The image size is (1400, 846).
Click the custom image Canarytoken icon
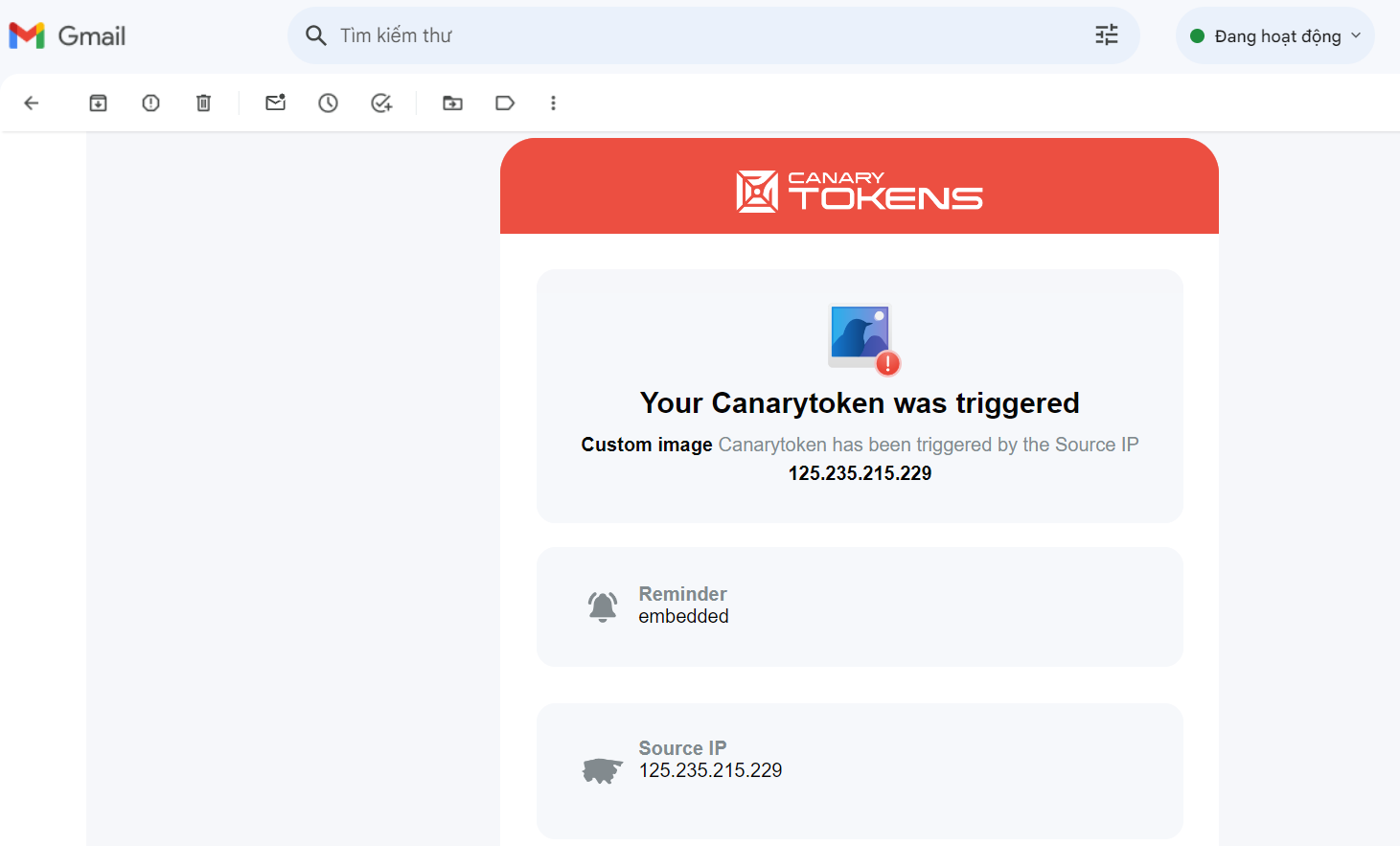[864, 339]
